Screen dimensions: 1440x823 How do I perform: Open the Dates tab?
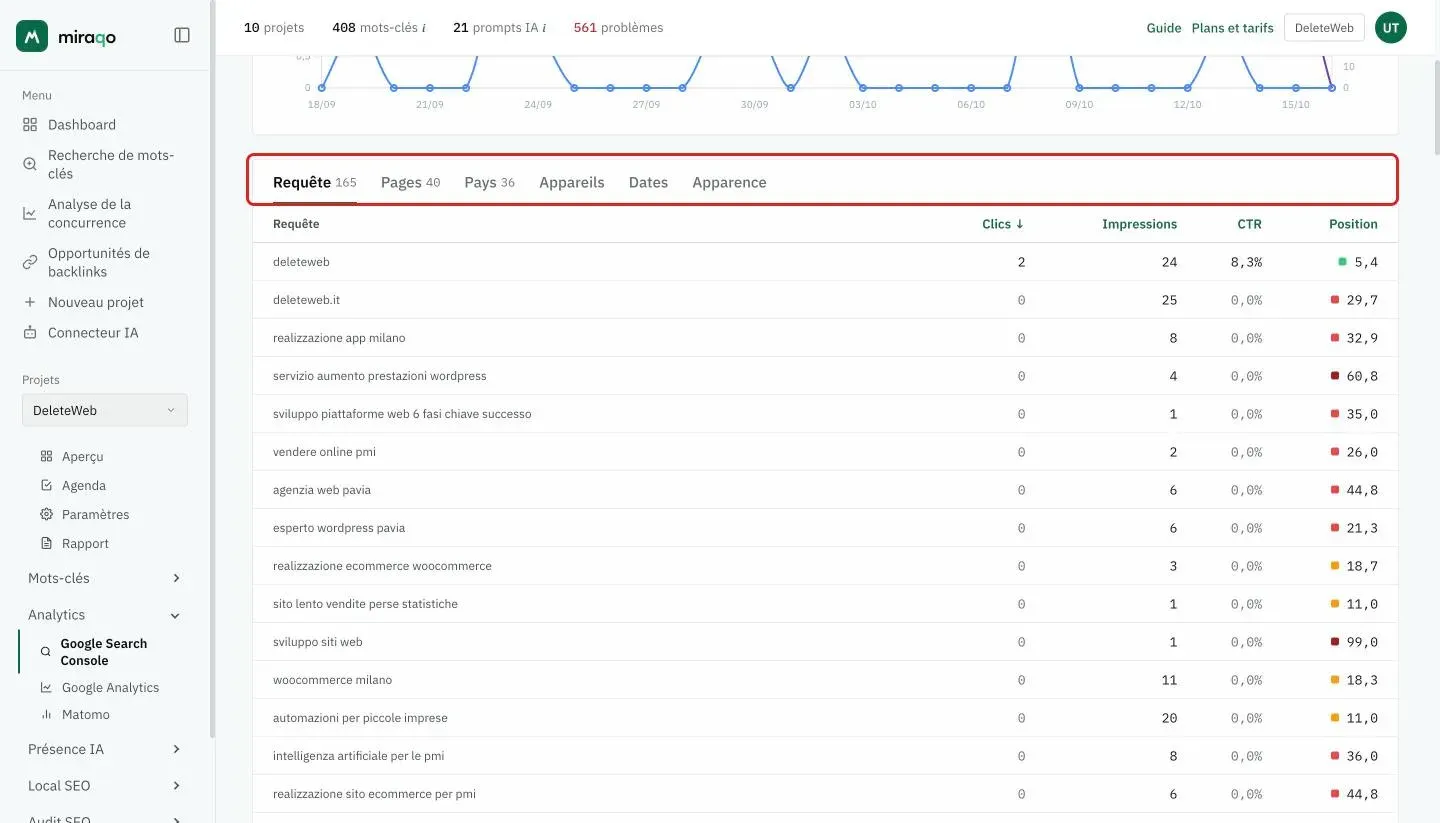coord(648,182)
